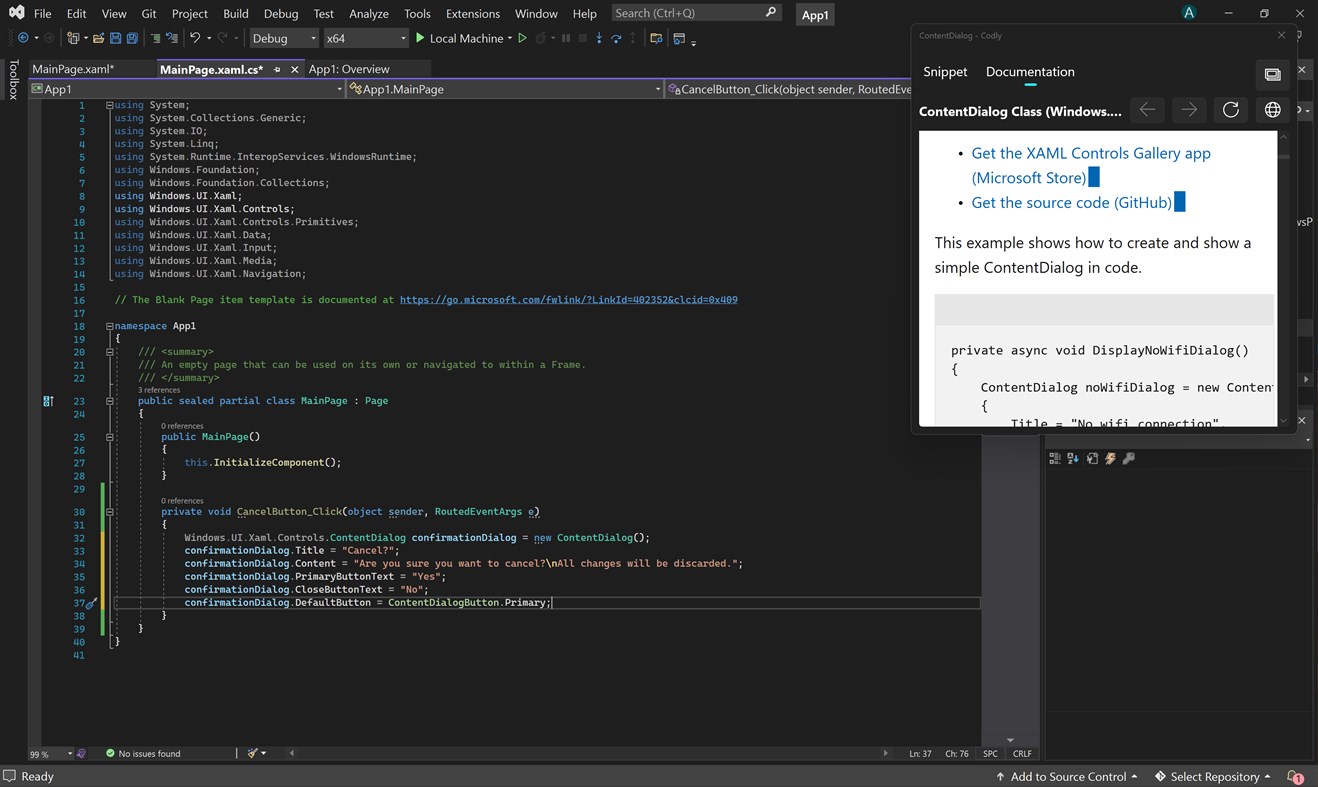This screenshot has height=787, width=1318.
Task: Toggle categorized view in Properties panel
Action: point(1055,457)
